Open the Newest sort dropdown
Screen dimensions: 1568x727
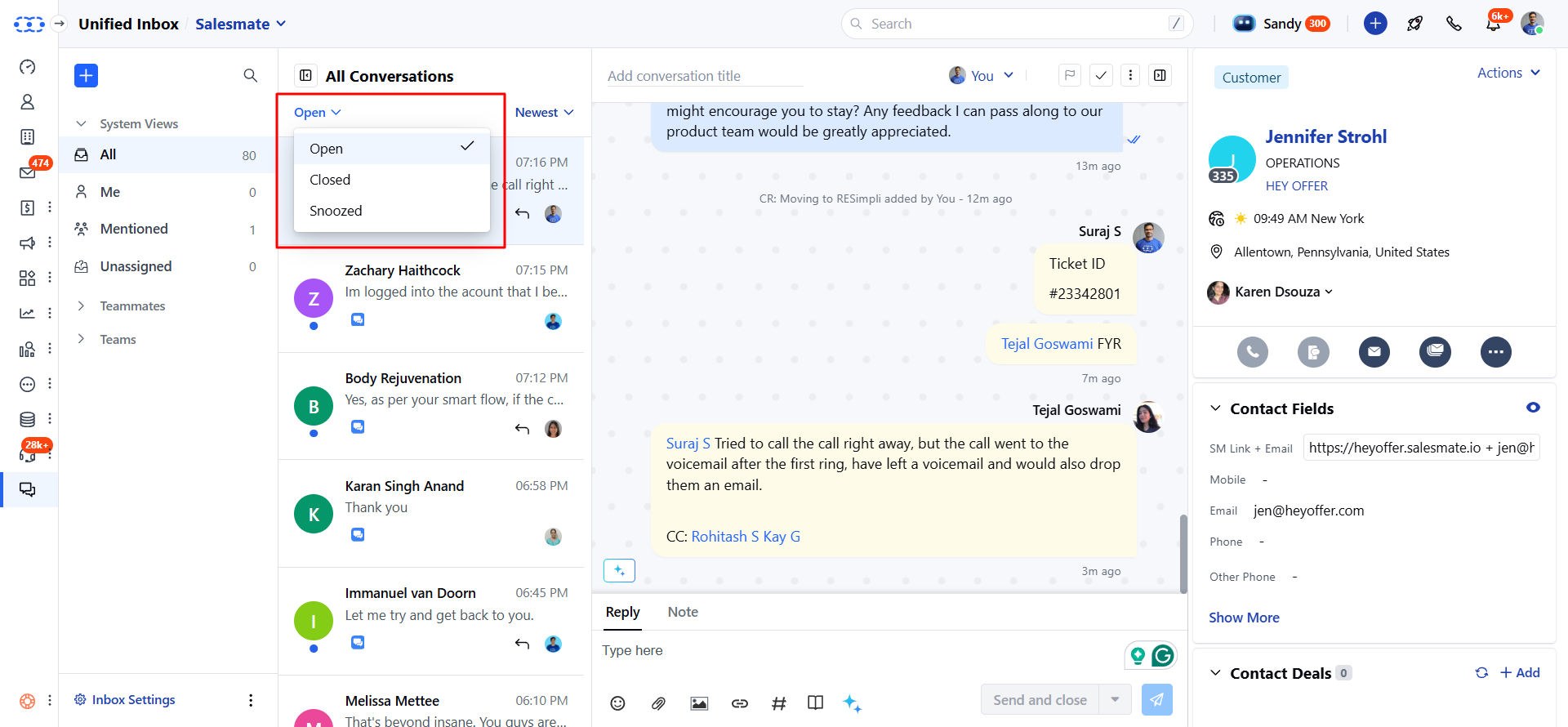[544, 112]
